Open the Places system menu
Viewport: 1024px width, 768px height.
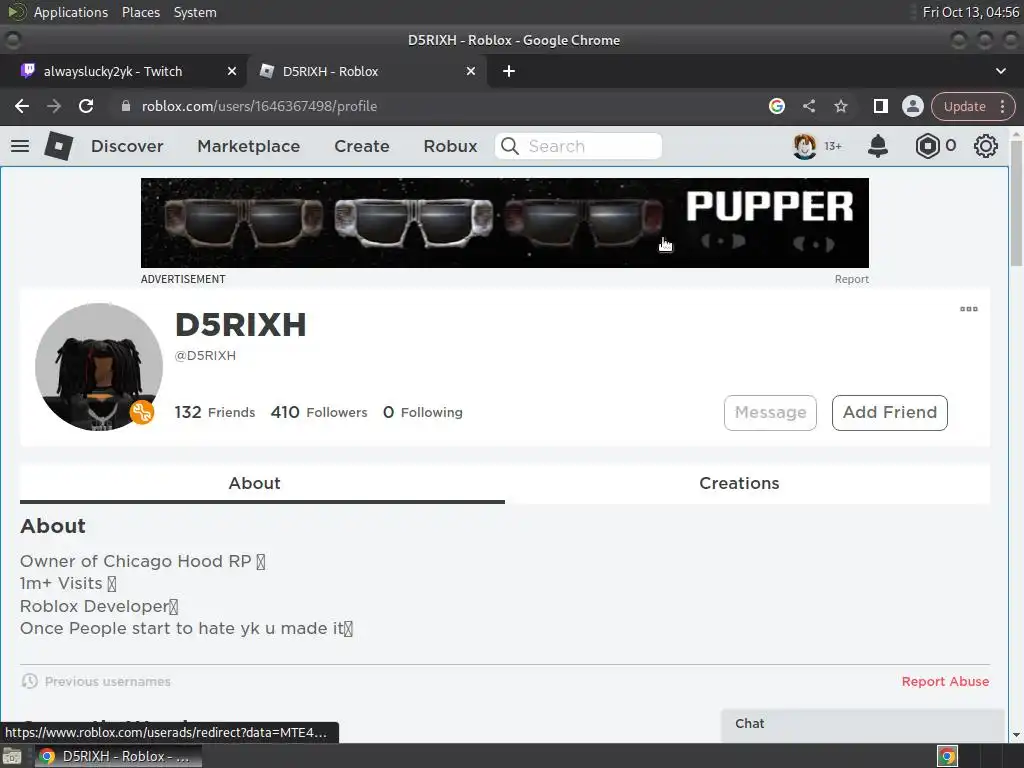point(140,12)
